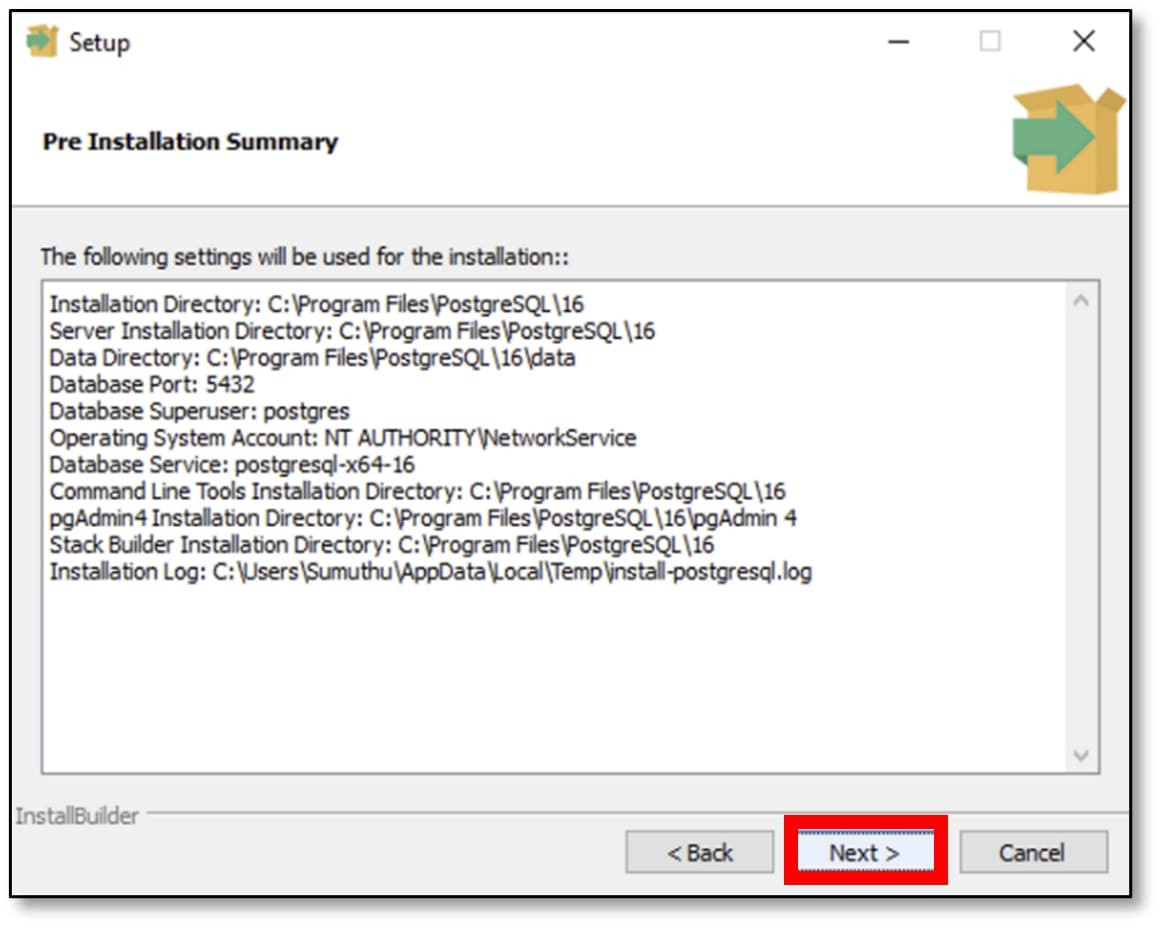This screenshot has width=1161, height=927.
Task: Click the InstallBuilder label
Action: [77, 816]
